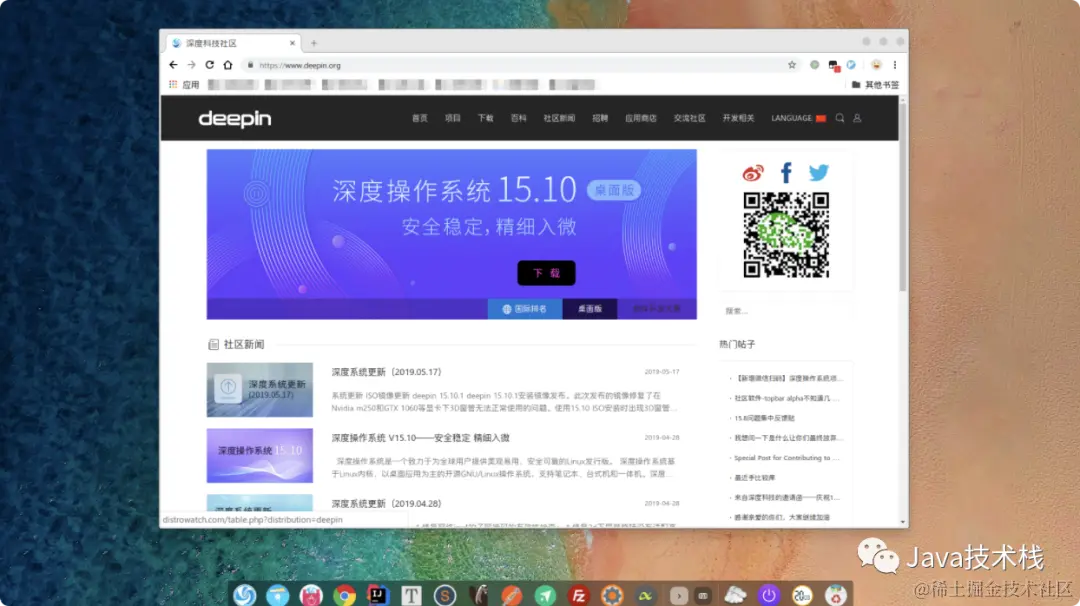The image size is (1080, 606).
Task: Click the purple 深度操作系统 15.10 thumbnail
Action: pyautogui.click(x=260, y=455)
